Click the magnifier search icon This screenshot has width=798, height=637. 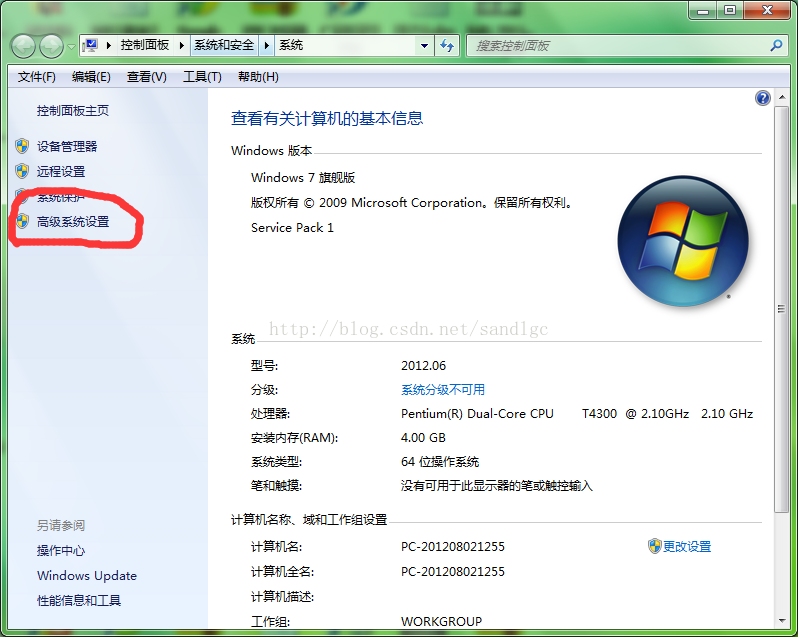point(776,46)
